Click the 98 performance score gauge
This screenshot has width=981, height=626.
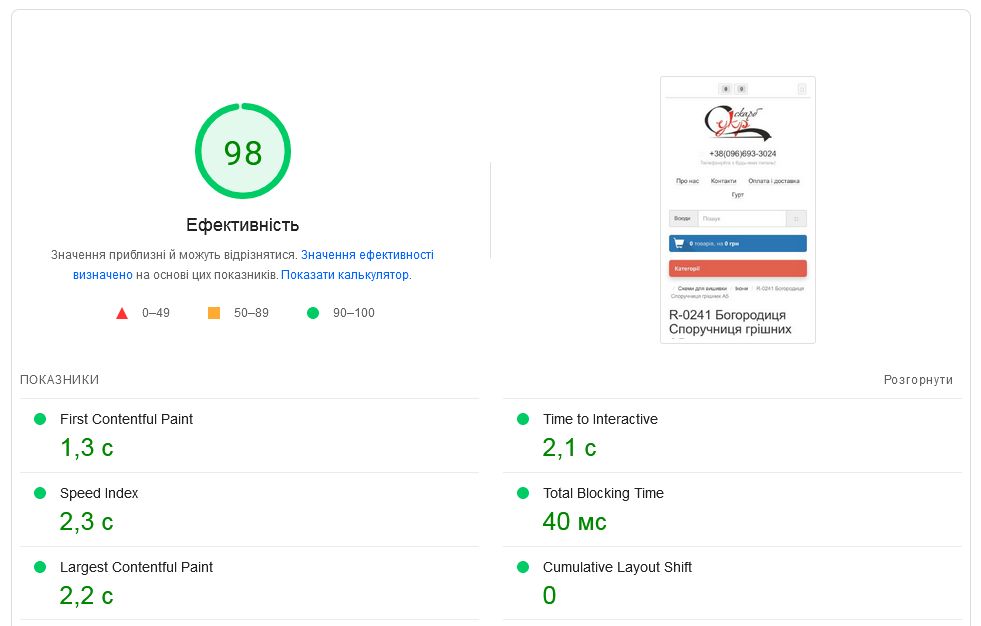tap(243, 152)
